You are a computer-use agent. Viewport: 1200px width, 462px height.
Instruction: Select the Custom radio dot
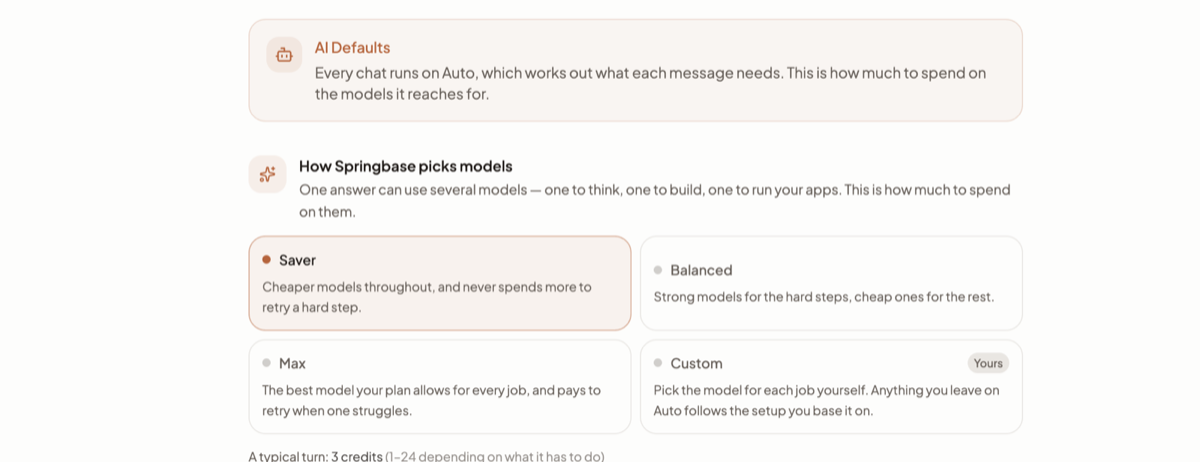(658, 363)
